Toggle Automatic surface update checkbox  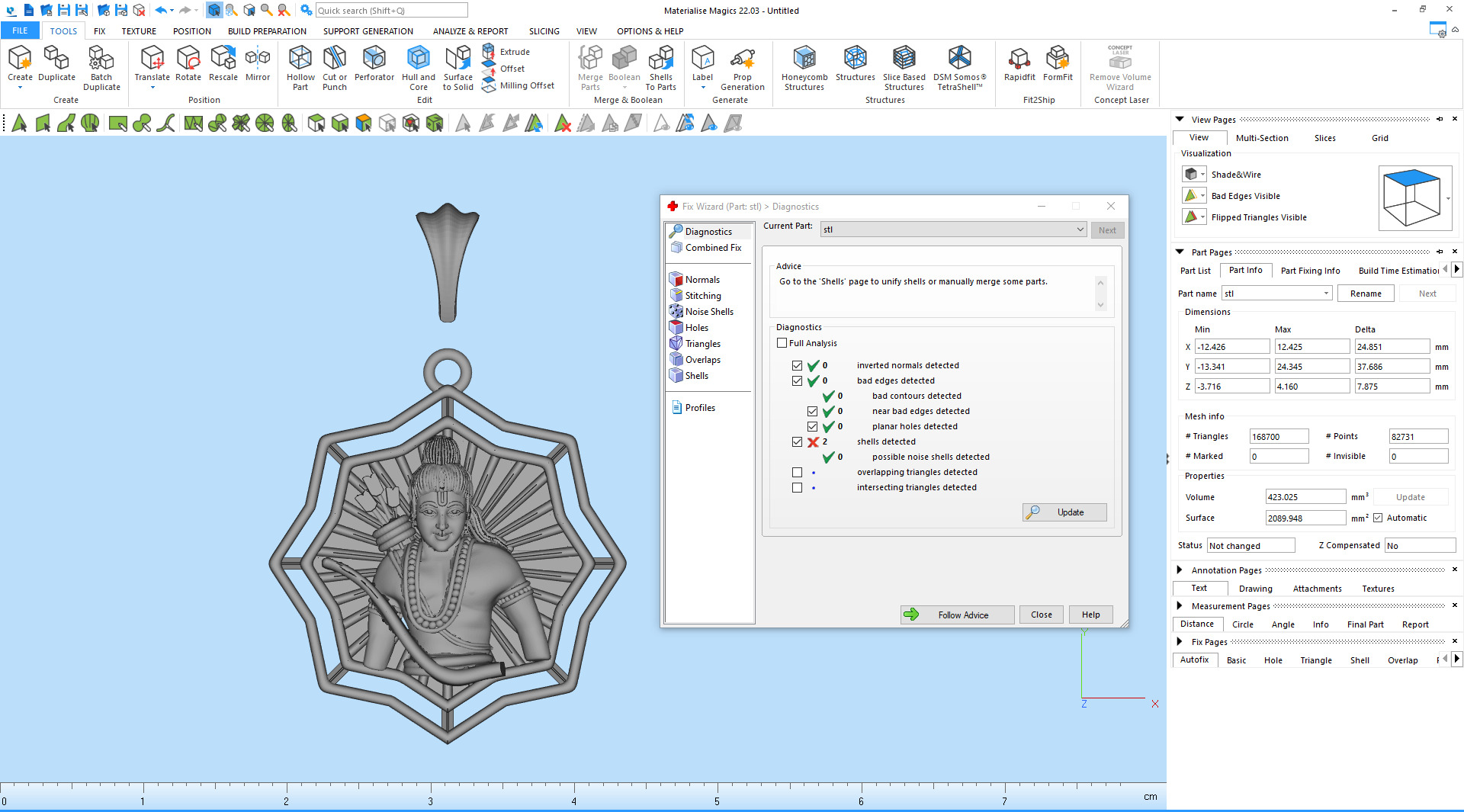pos(1378,518)
